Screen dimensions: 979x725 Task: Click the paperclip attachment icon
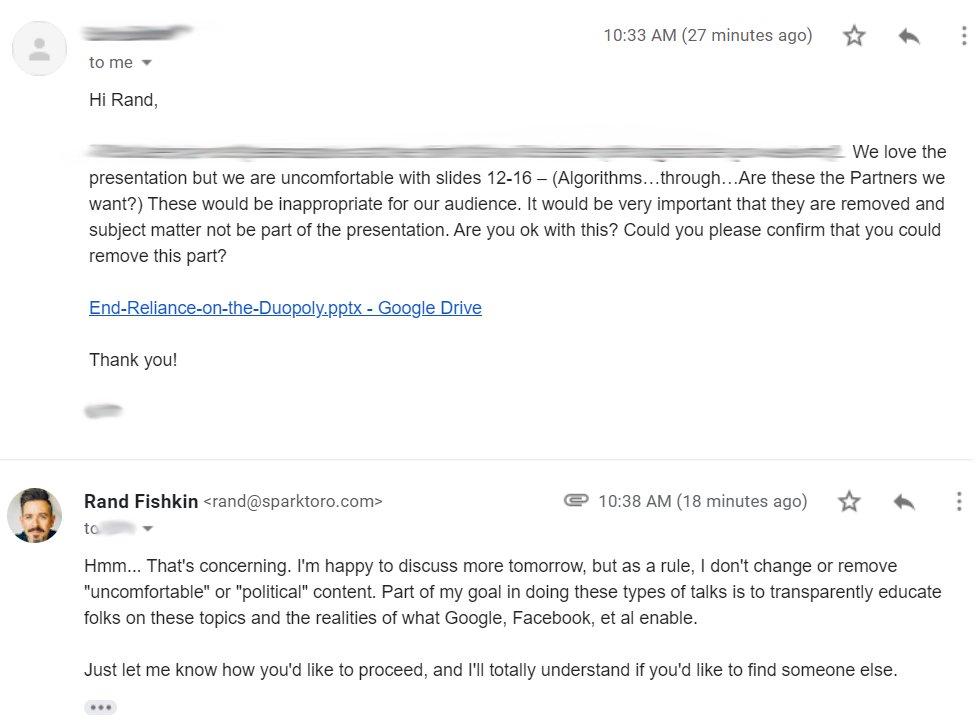coord(576,500)
